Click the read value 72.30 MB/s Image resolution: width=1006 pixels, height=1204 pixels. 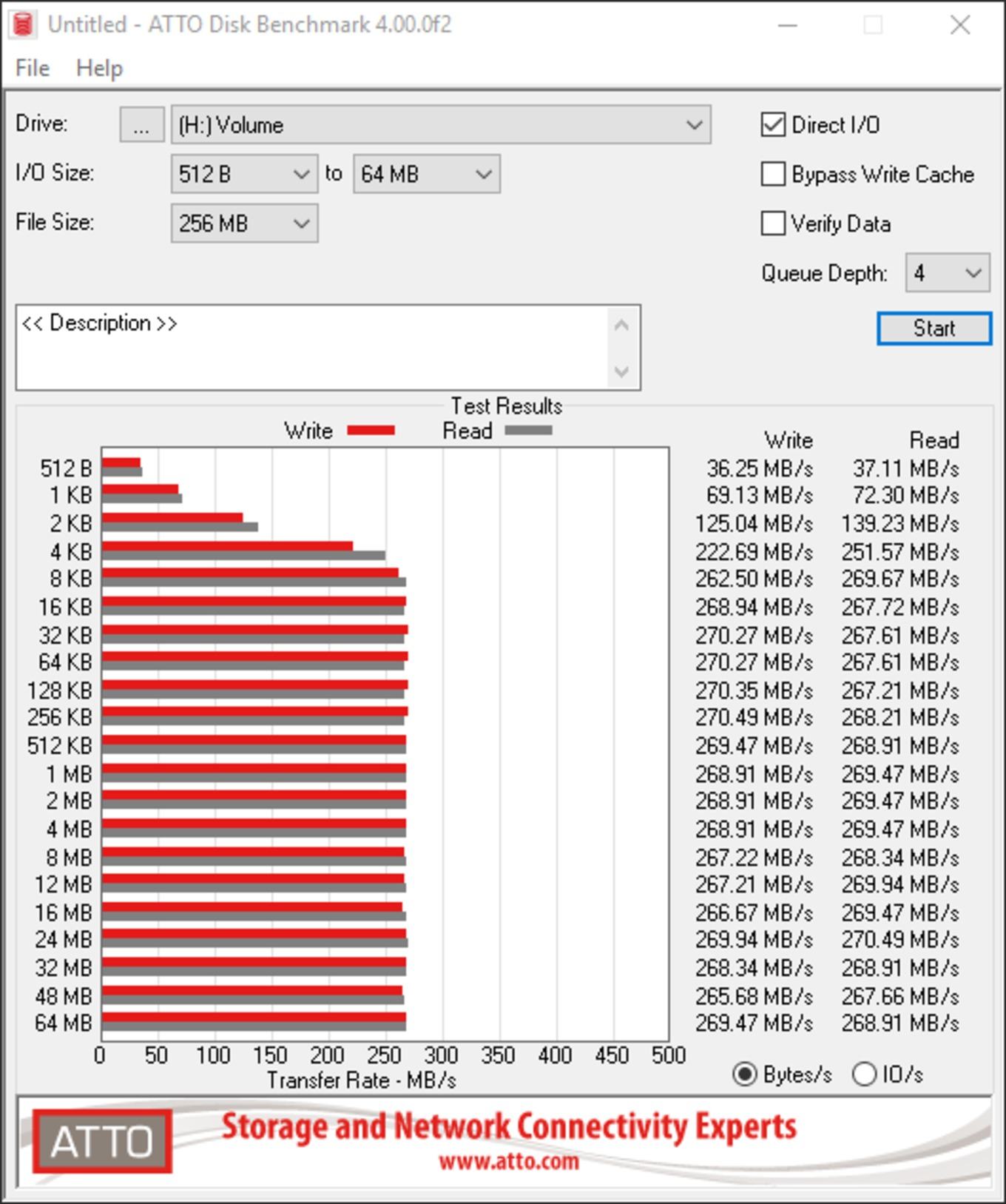tap(906, 495)
